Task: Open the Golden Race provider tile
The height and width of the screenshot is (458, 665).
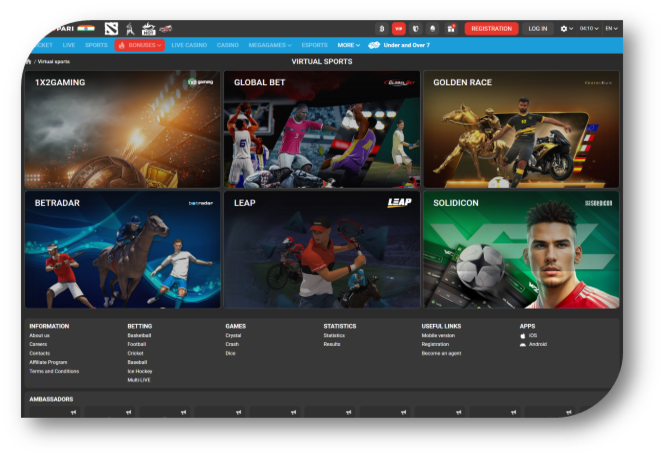Action: pos(520,129)
